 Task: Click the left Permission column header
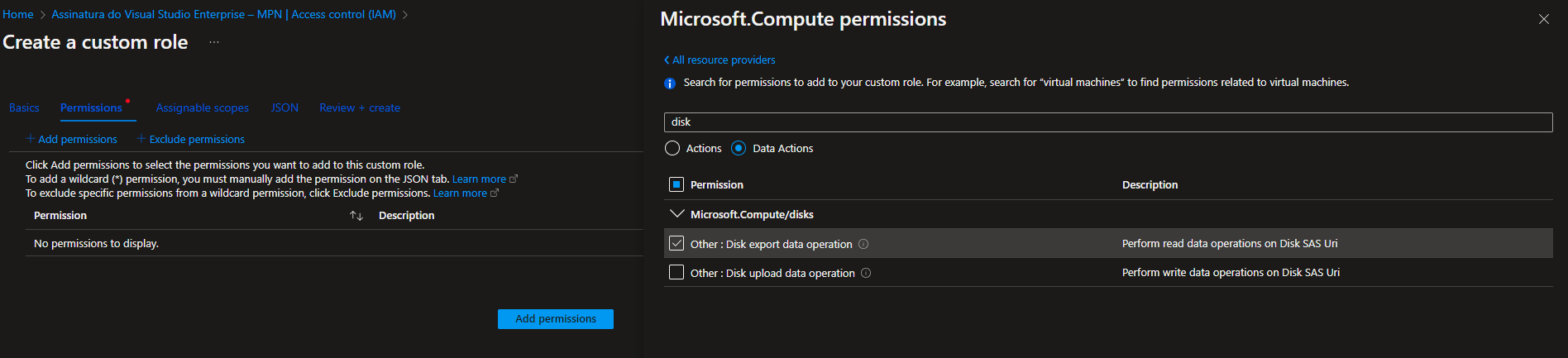(x=60, y=216)
